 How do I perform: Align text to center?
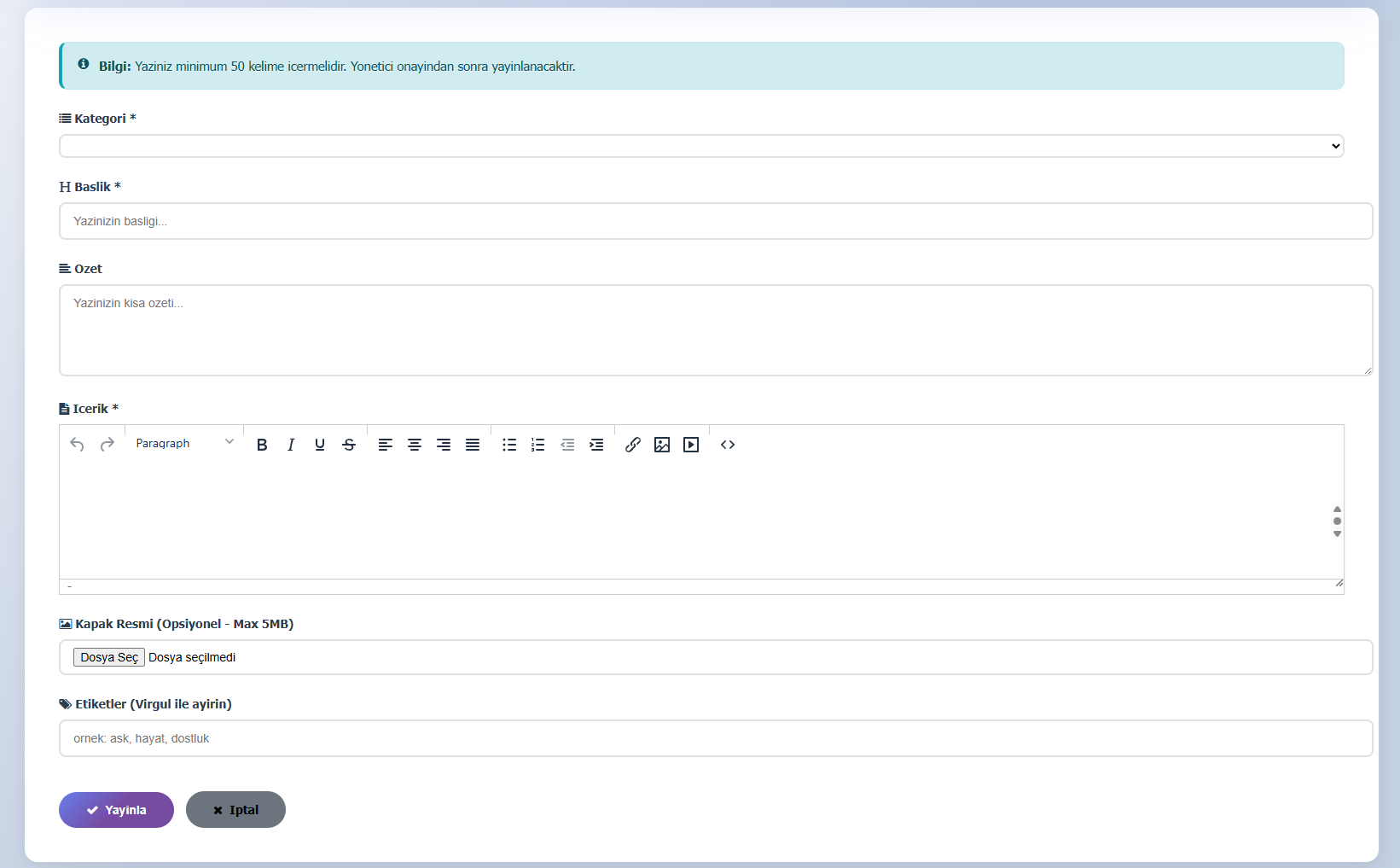[415, 445]
